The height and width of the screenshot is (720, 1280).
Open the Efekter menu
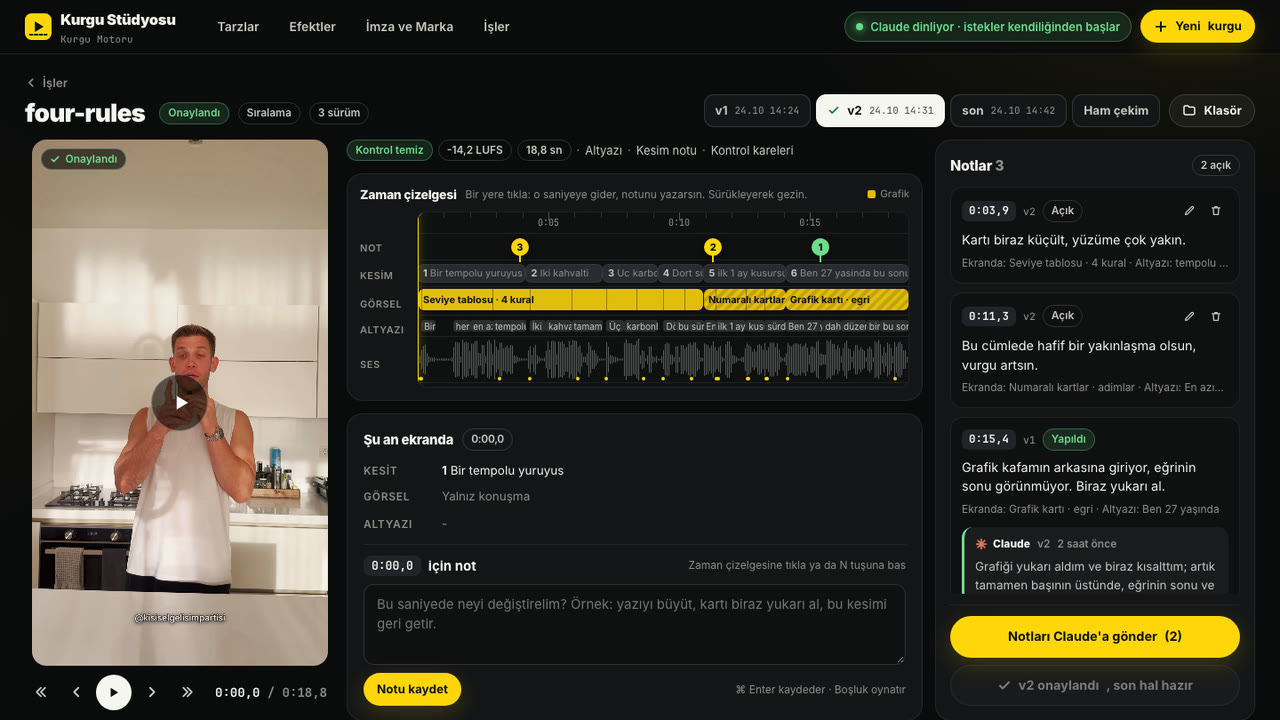[x=312, y=27]
